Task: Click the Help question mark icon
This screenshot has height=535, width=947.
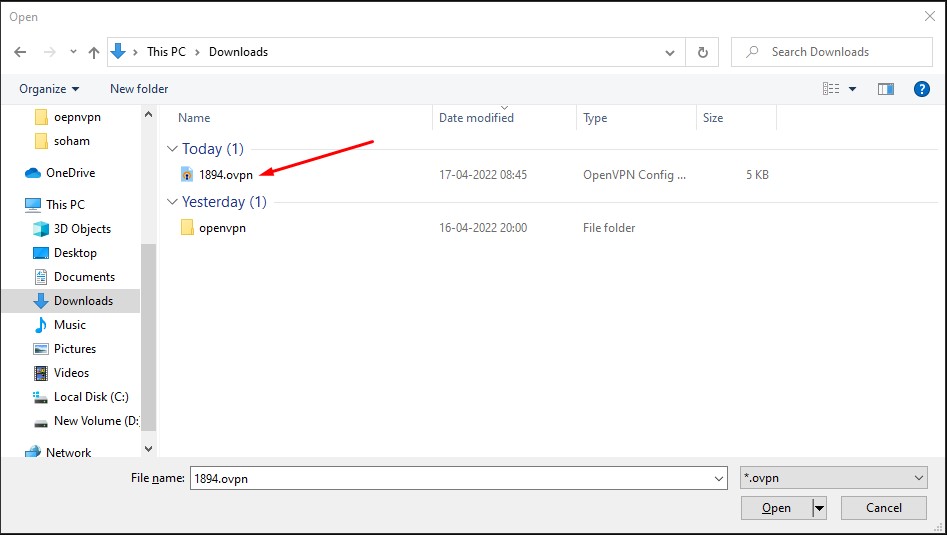Action: click(x=922, y=89)
